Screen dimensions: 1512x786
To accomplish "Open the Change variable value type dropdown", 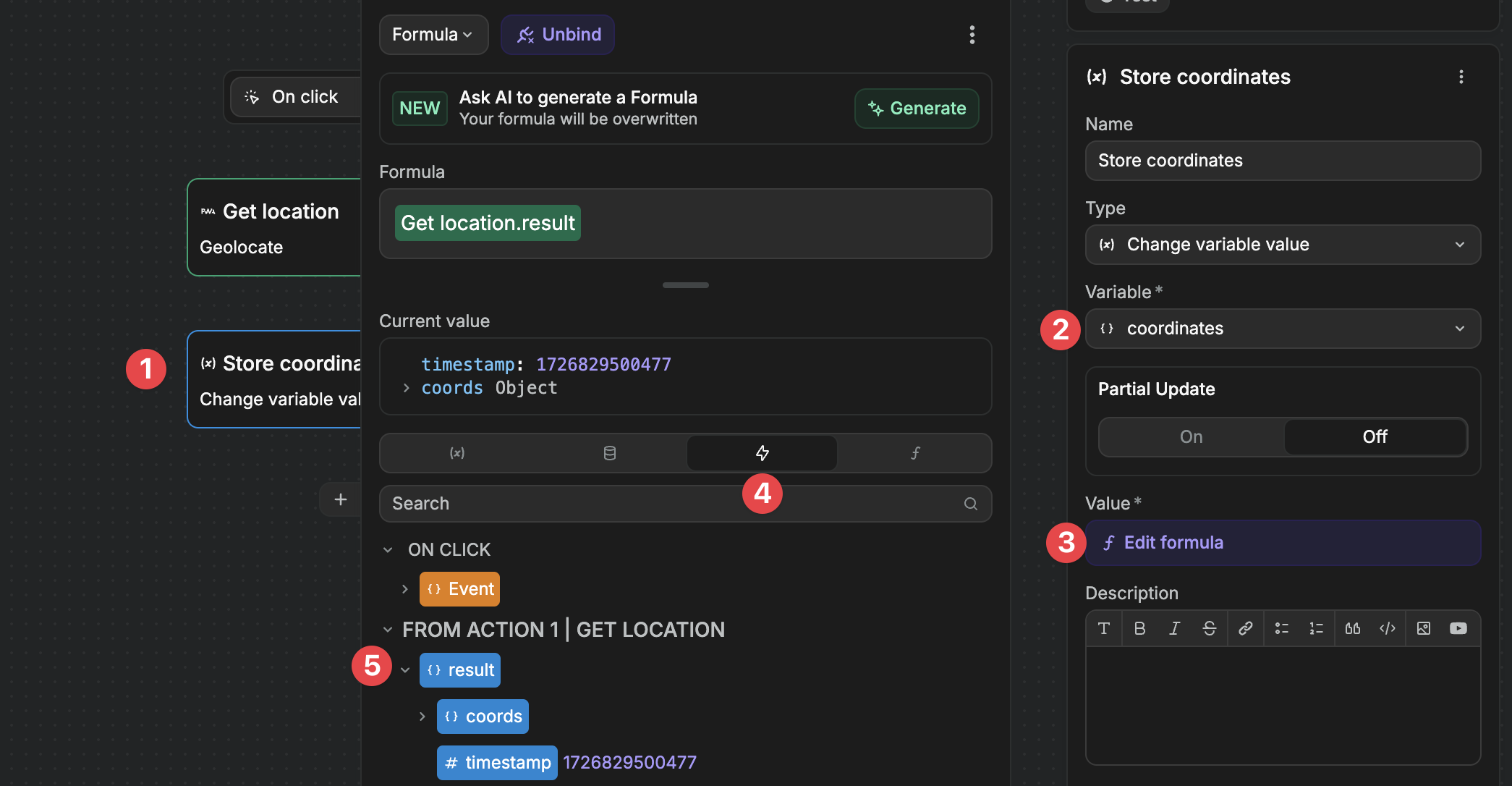I will [1282, 245].
